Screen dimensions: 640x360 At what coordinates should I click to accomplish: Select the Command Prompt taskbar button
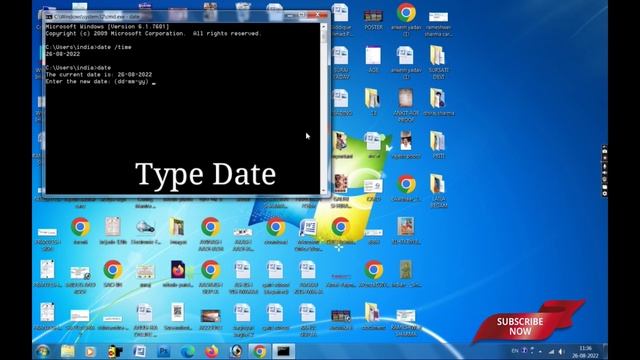[x=283, y=351]
